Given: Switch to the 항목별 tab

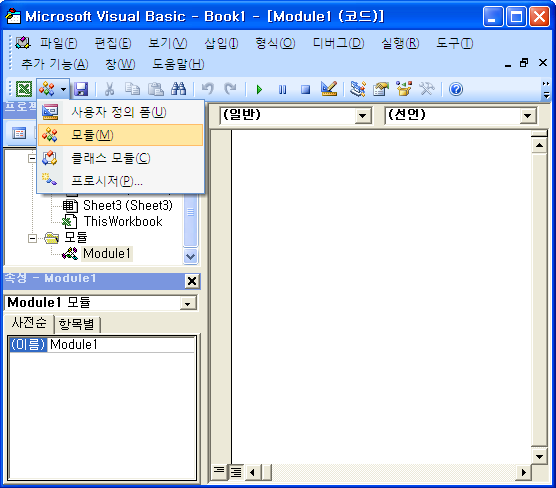Looking at the screenshot, I should pyautogui.click(x=77, y=324).
